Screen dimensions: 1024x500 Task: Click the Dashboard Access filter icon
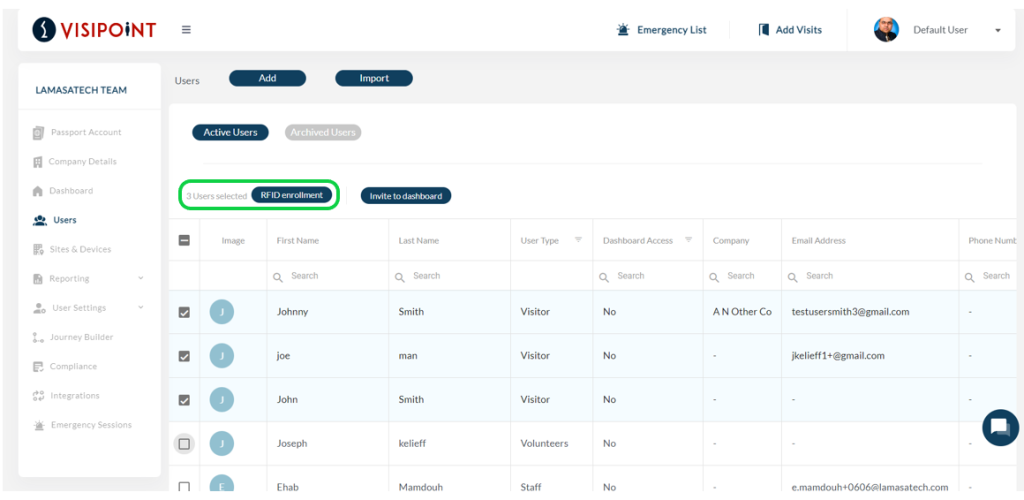(x=688, y=240)
